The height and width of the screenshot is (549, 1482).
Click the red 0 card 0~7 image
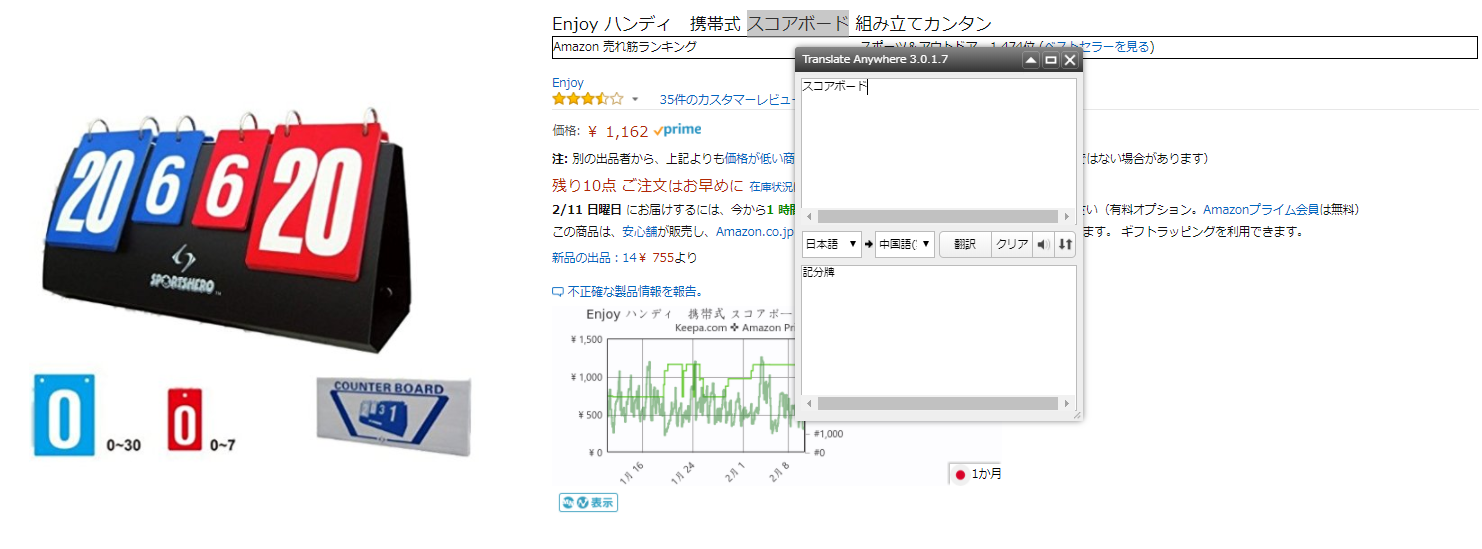click(x=185, y=419)
